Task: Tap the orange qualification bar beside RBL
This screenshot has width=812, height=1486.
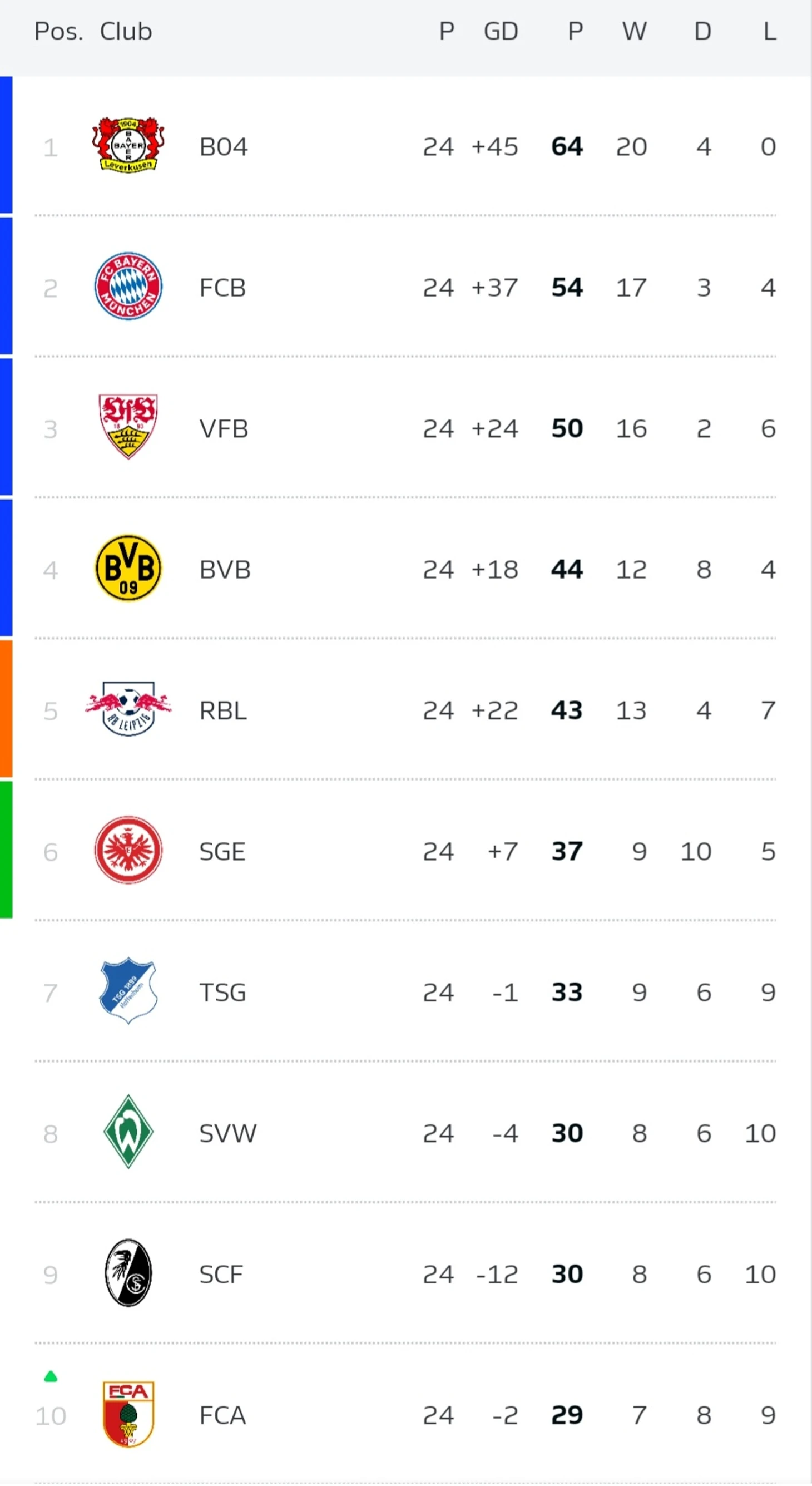Action: (6, 708)
